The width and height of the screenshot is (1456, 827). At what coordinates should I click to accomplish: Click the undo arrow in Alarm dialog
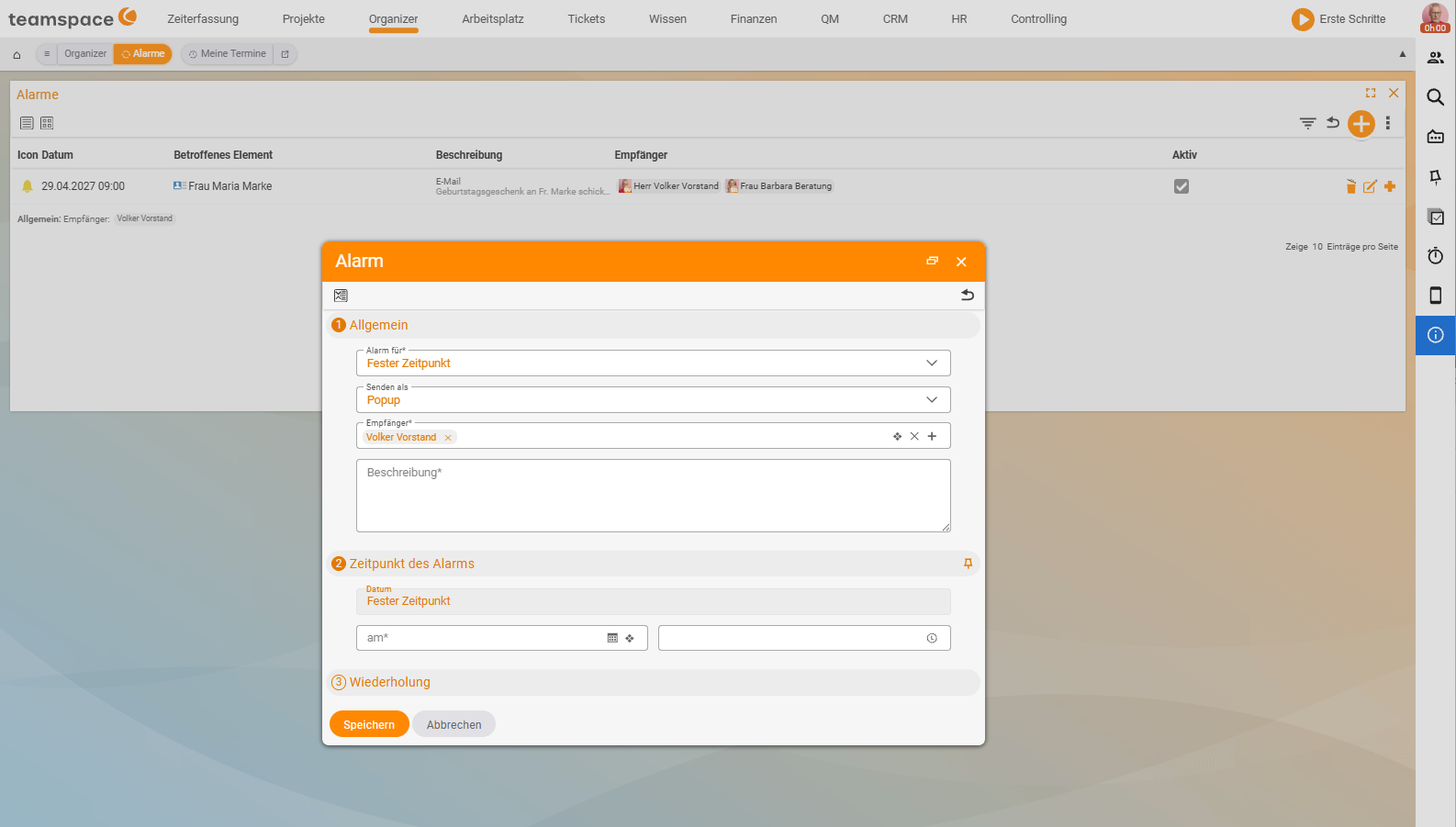tap(968, 295)
